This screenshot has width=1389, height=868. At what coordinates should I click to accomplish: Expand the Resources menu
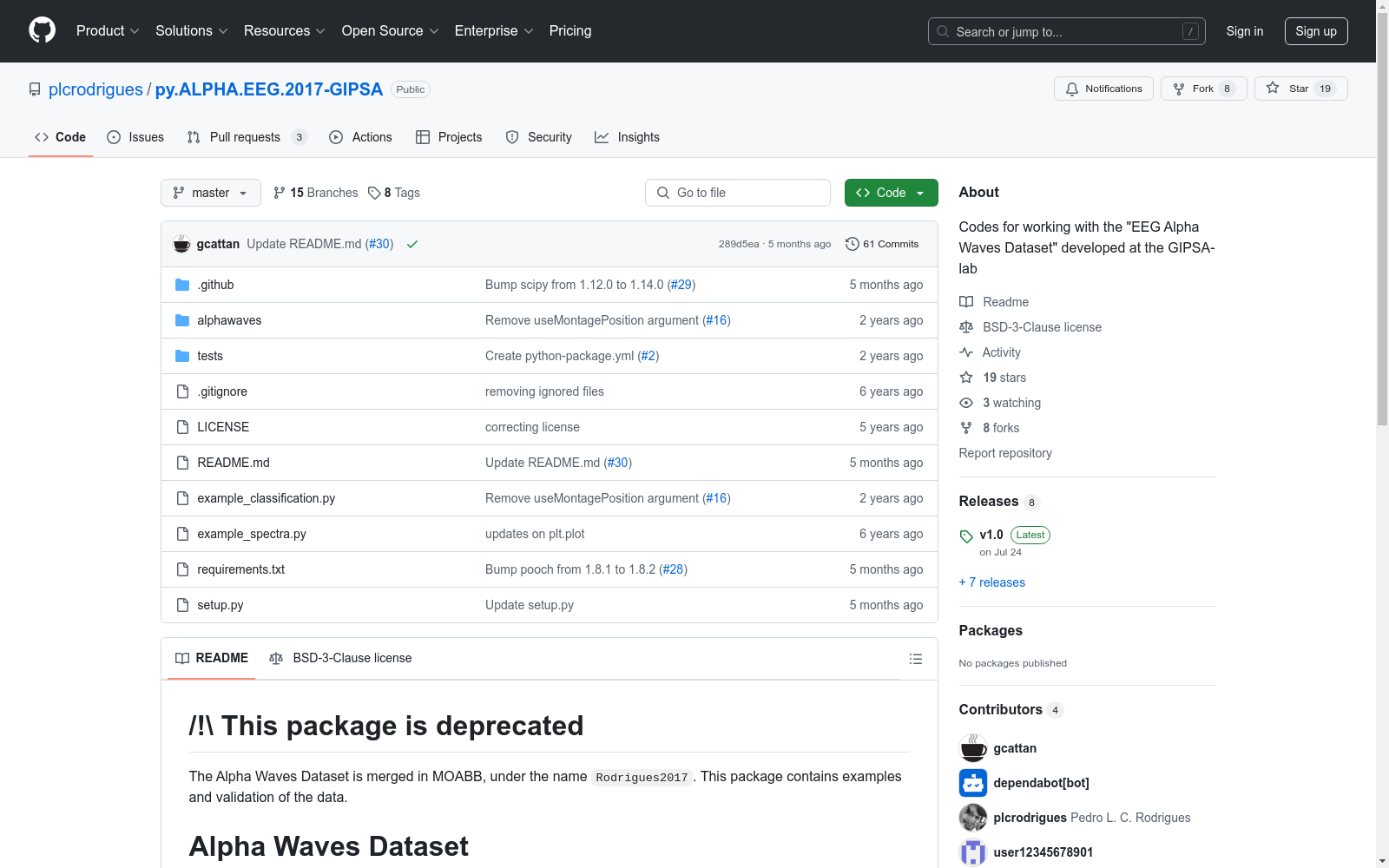285,30
